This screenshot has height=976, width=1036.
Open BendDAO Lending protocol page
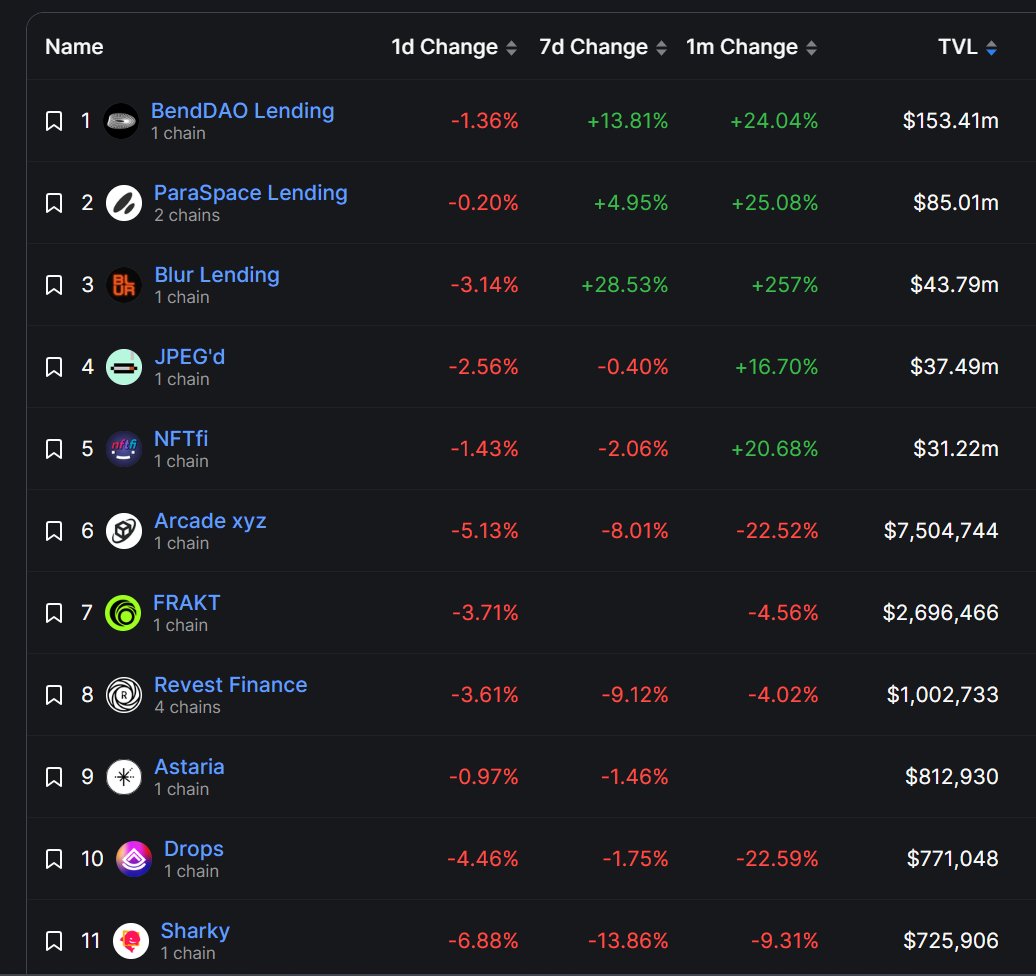[x=242, y=110]
